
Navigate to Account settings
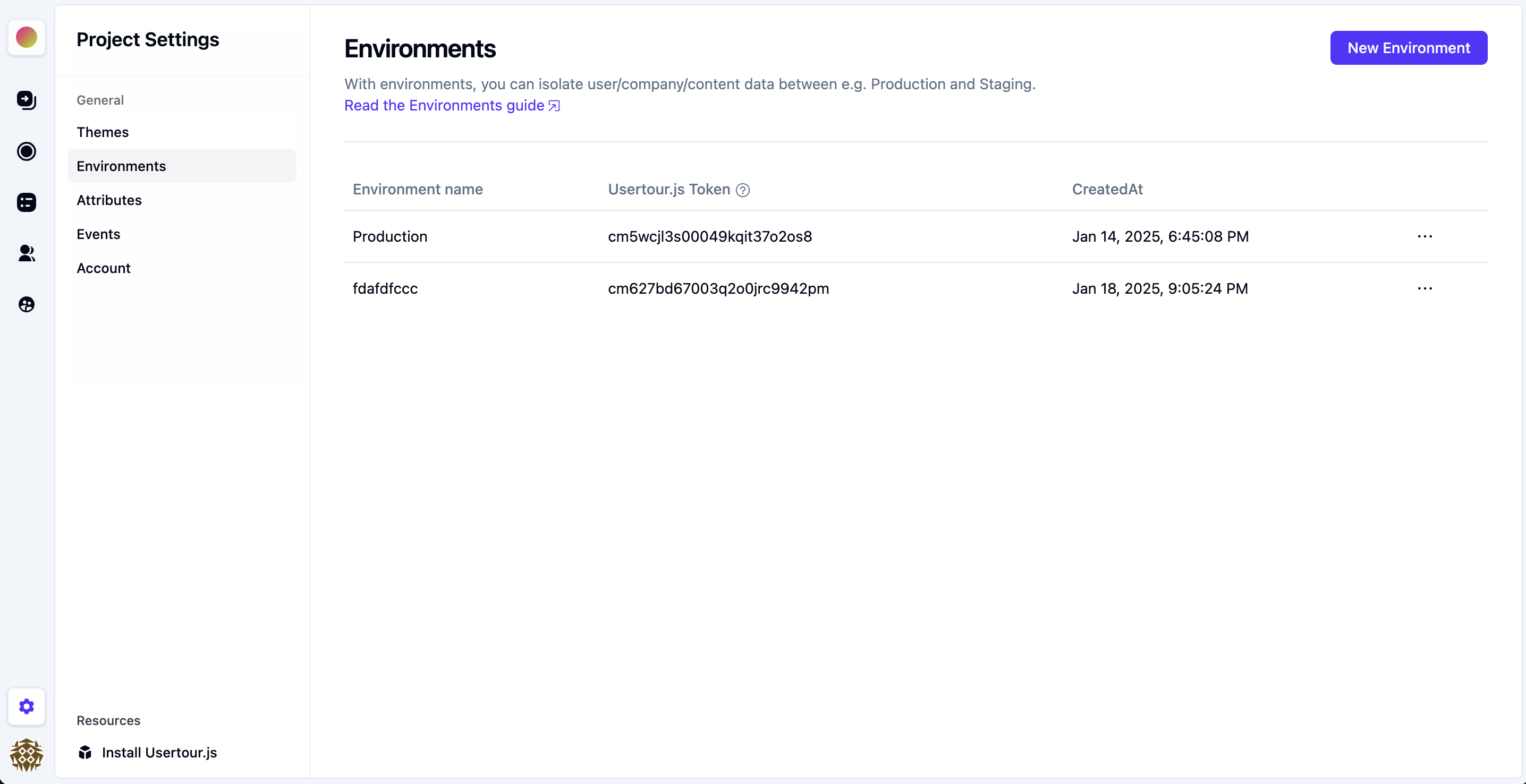pyautogui.click(x=103, y=268)
